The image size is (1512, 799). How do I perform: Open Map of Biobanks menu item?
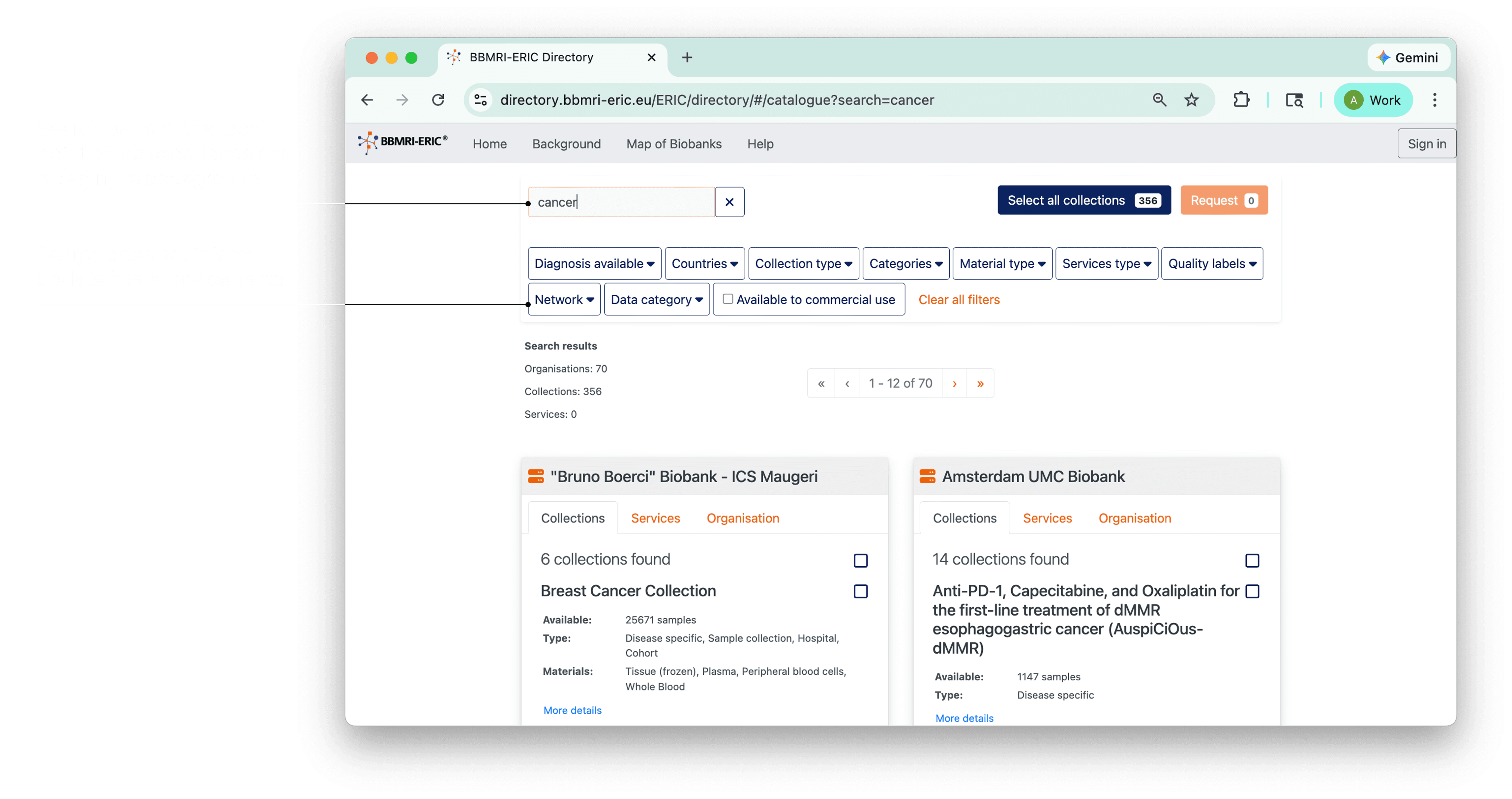(x=674, y=144)
